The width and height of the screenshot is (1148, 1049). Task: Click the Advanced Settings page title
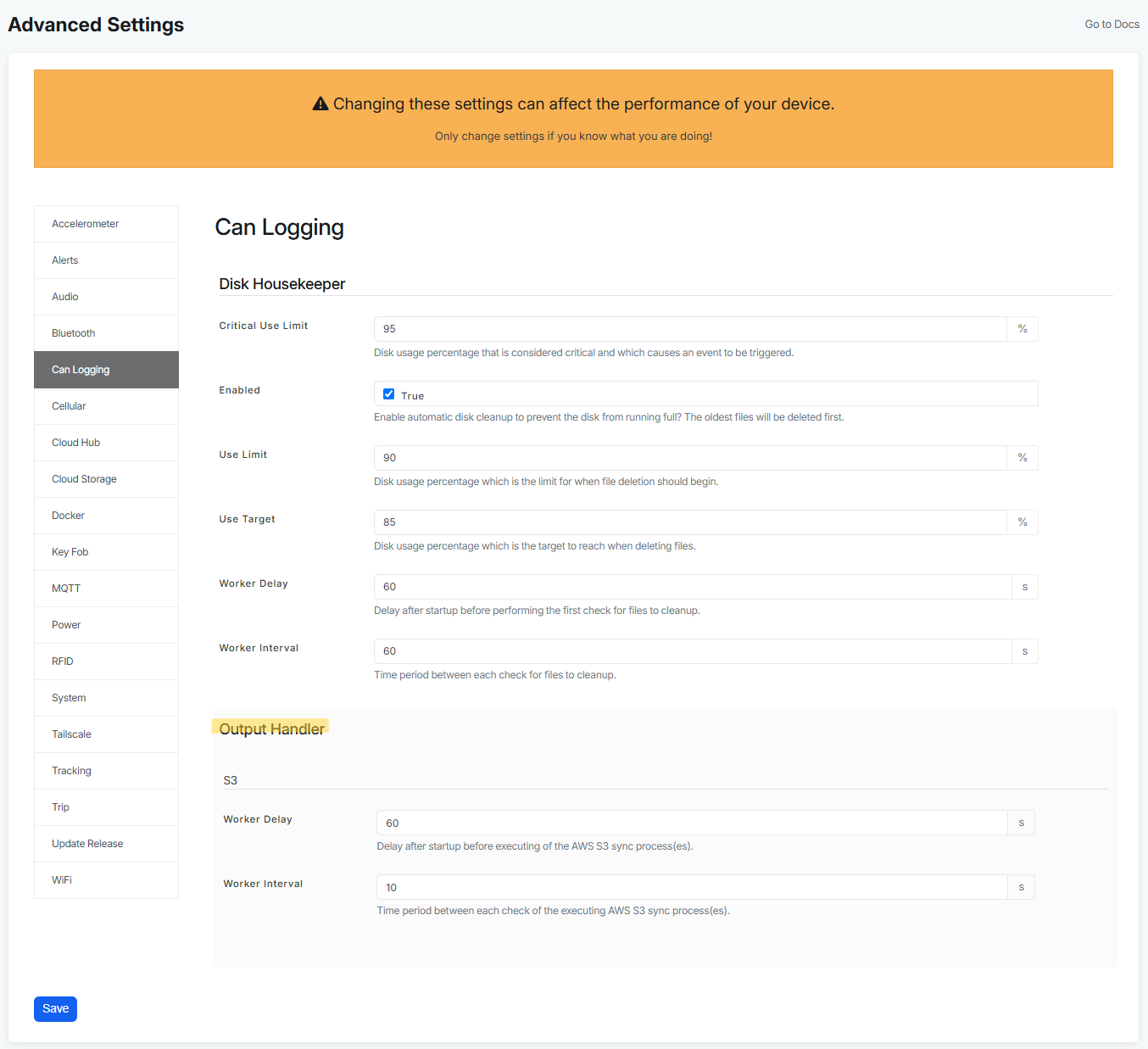(x=96, y=25)
